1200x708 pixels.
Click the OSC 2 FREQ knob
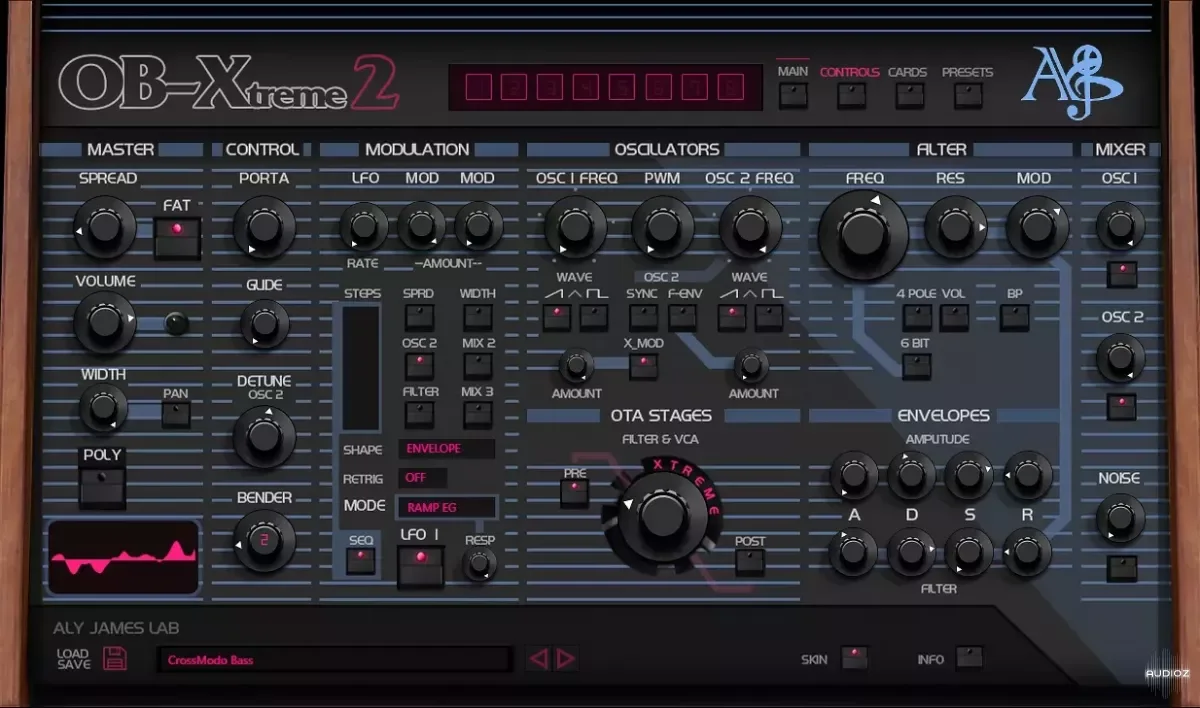coord(750,227)
